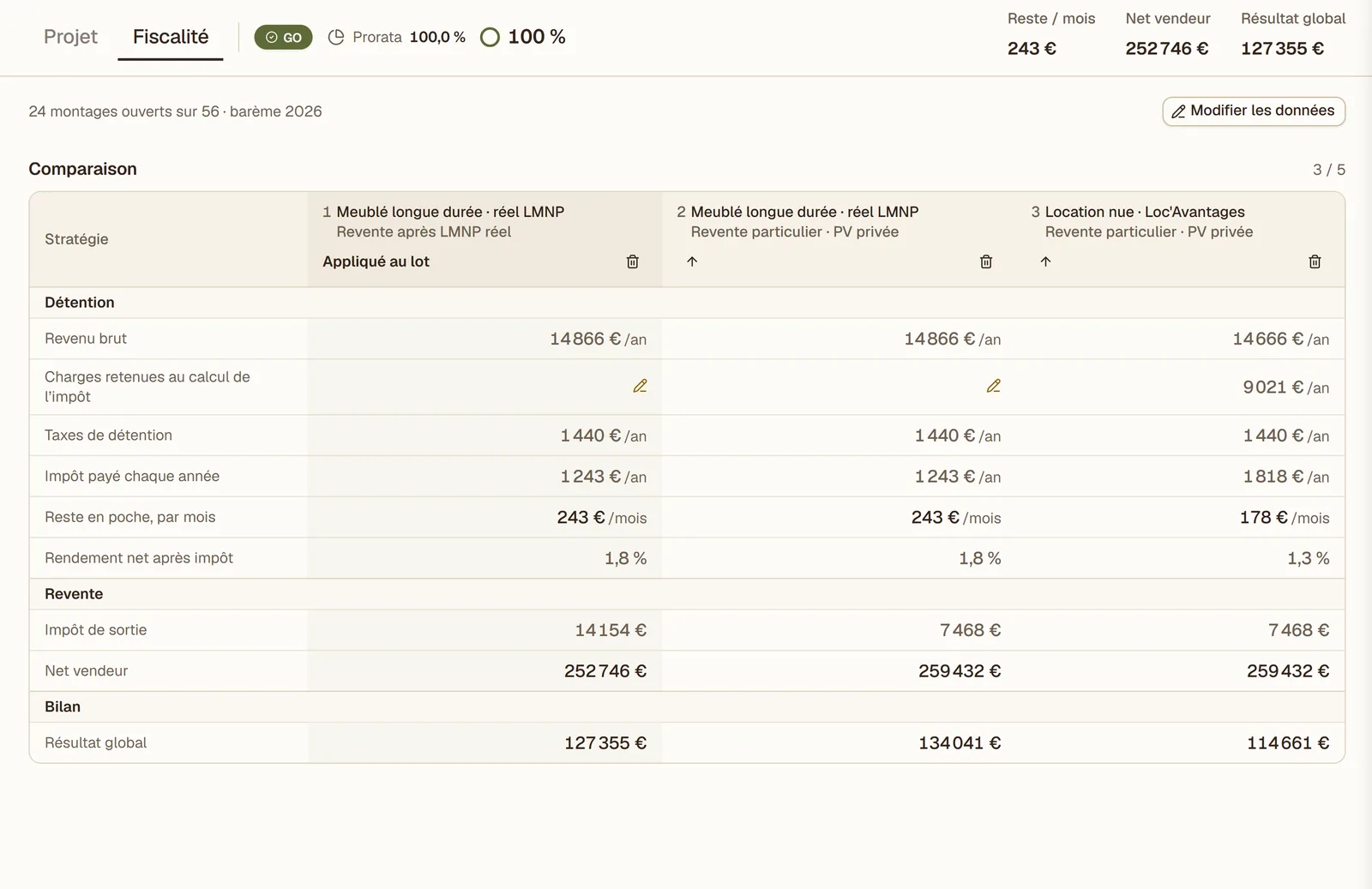The image size is (1372, 889).
Task: Click Impôt de sortie value 14 154 €
Action: tap(611, 630)
